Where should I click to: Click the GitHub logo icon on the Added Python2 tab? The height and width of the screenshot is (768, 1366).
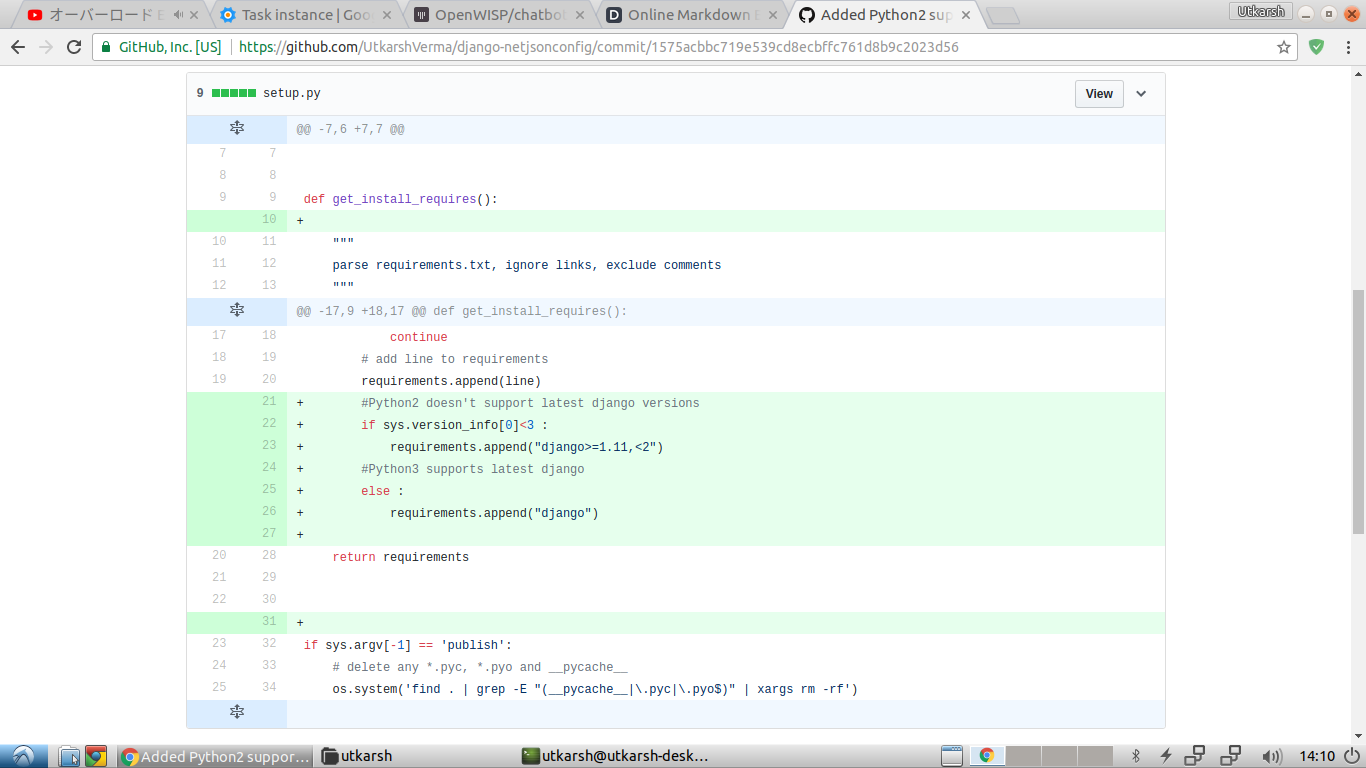[807, 15]
